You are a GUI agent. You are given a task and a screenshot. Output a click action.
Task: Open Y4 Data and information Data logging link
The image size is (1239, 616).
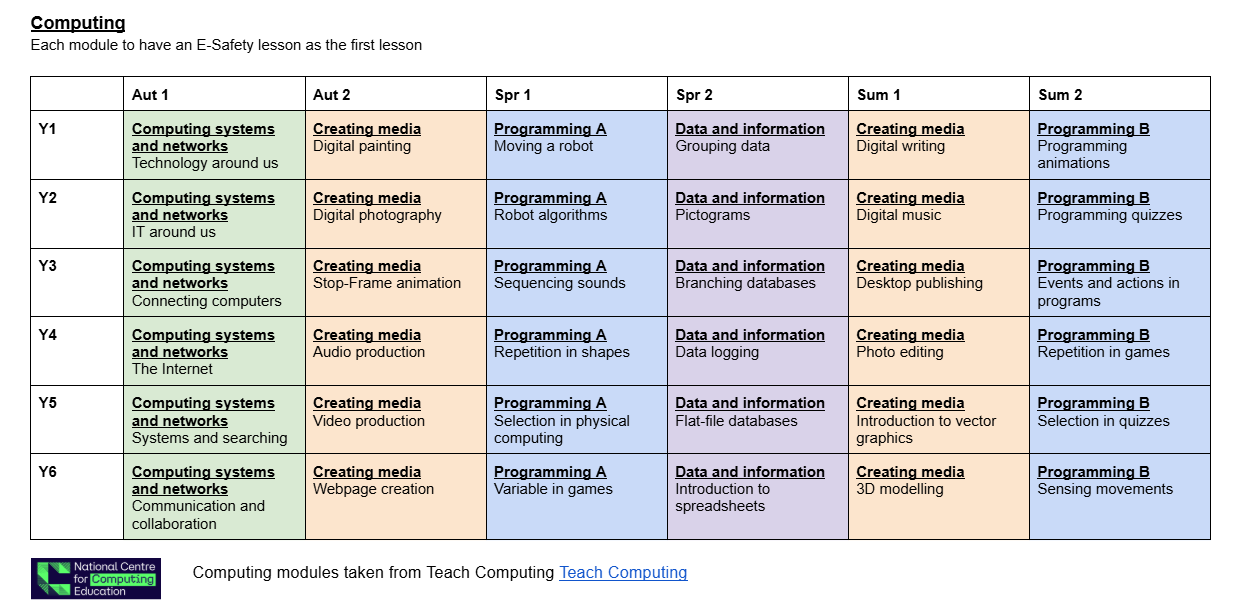click(750, 335)
